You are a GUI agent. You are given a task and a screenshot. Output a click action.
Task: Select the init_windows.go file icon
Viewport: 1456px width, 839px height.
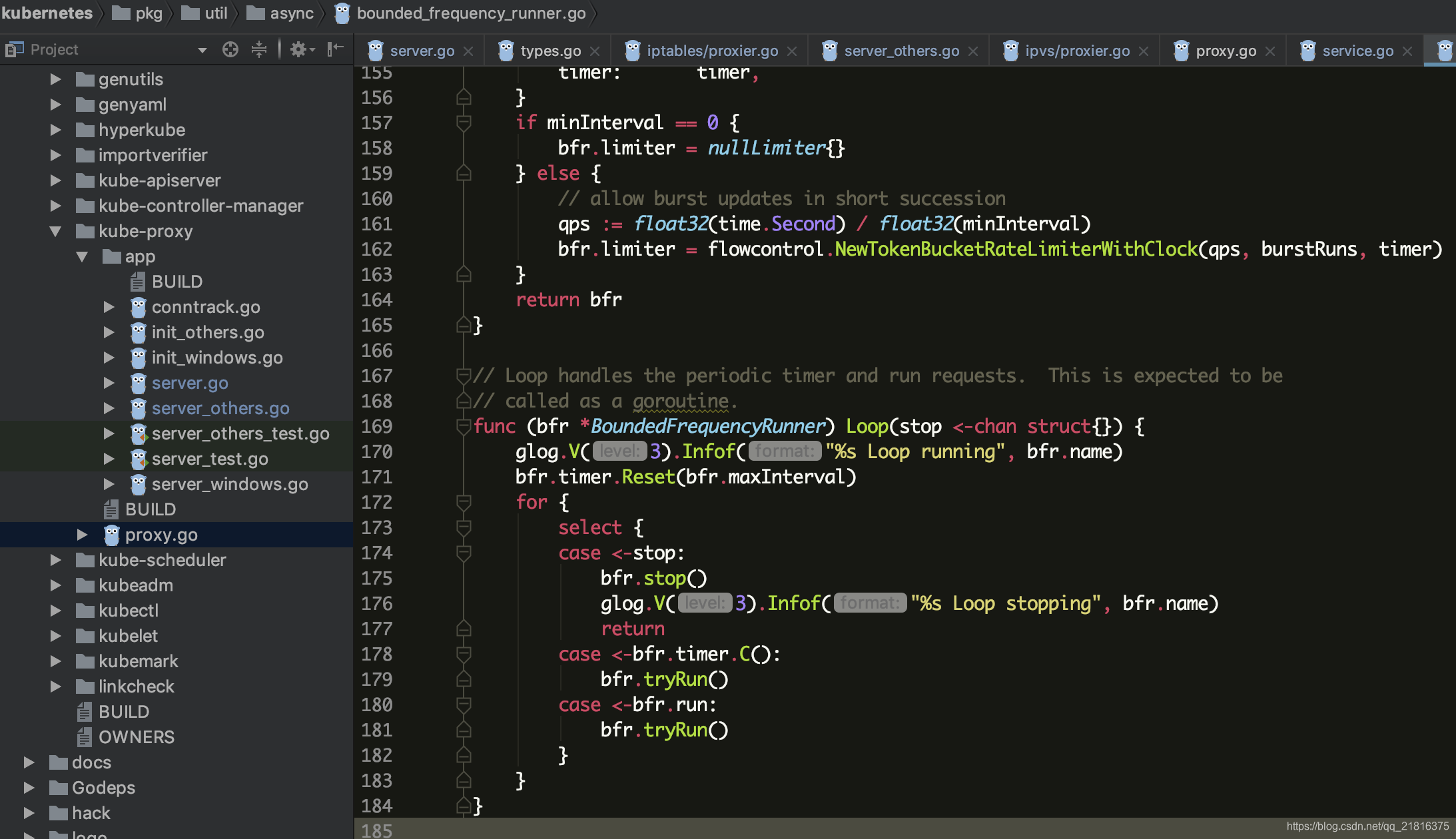(138, 358)
